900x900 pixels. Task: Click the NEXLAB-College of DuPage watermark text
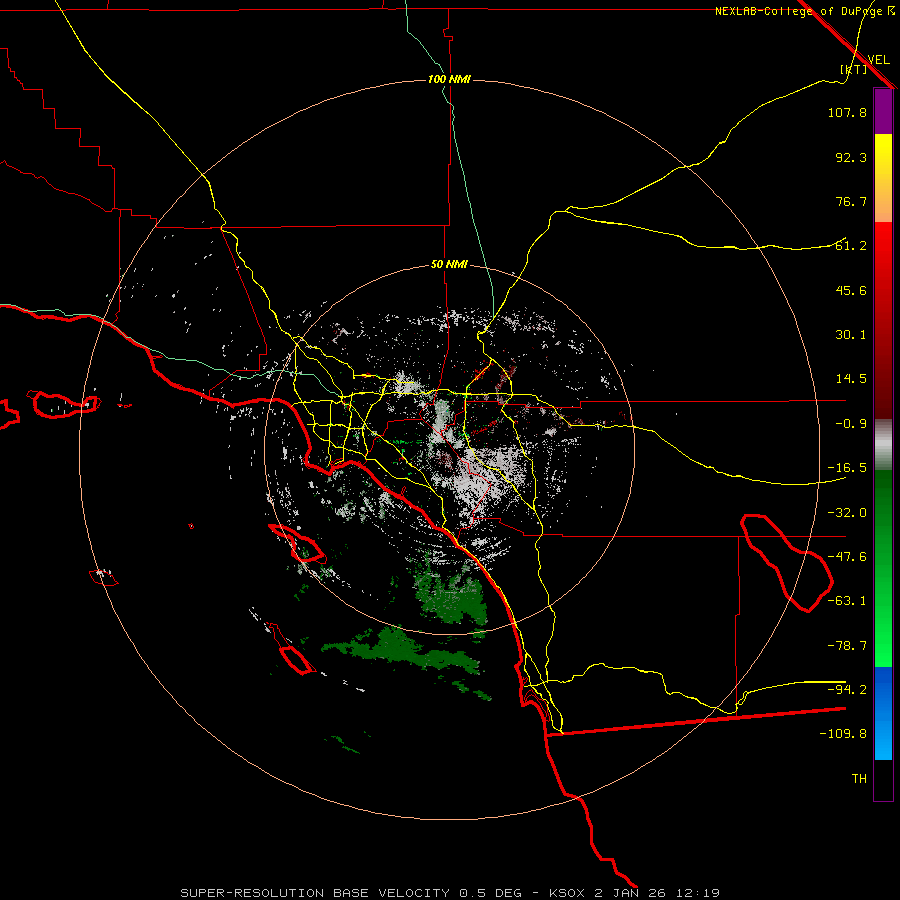[x=798, y=11]
